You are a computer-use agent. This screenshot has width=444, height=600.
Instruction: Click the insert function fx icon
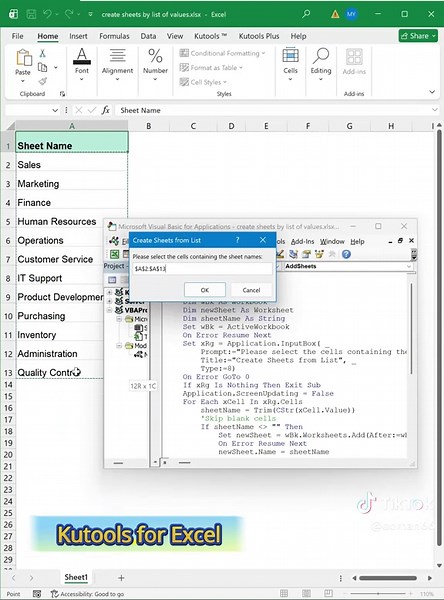click(105, 110)
